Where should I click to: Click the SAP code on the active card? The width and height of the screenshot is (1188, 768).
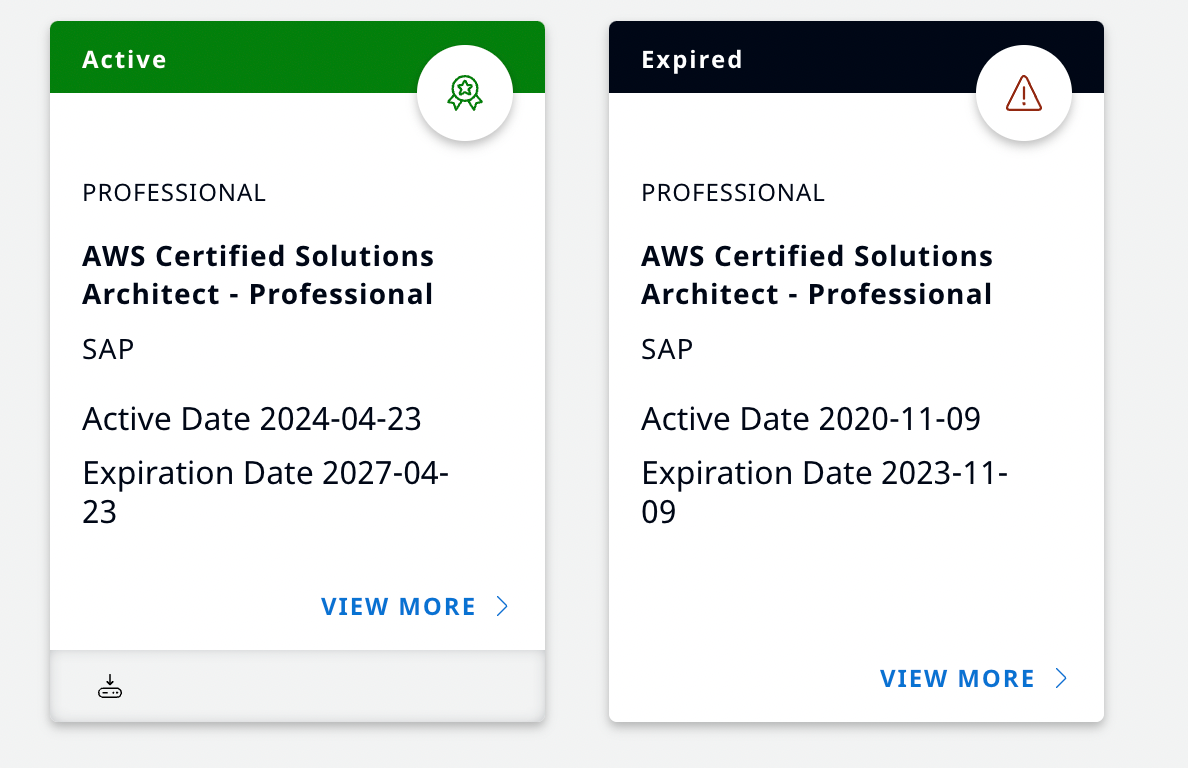[108, 349]
